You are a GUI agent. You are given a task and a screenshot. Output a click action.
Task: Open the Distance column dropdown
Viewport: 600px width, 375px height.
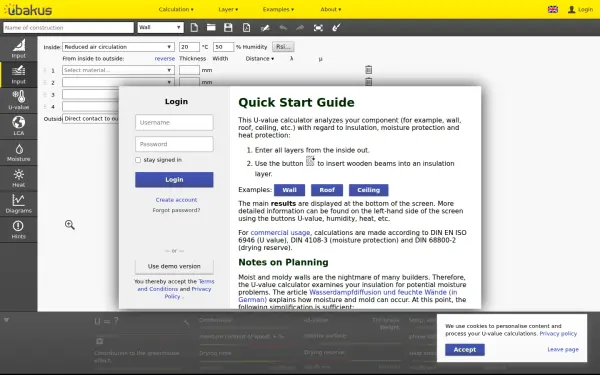(259, 59)
